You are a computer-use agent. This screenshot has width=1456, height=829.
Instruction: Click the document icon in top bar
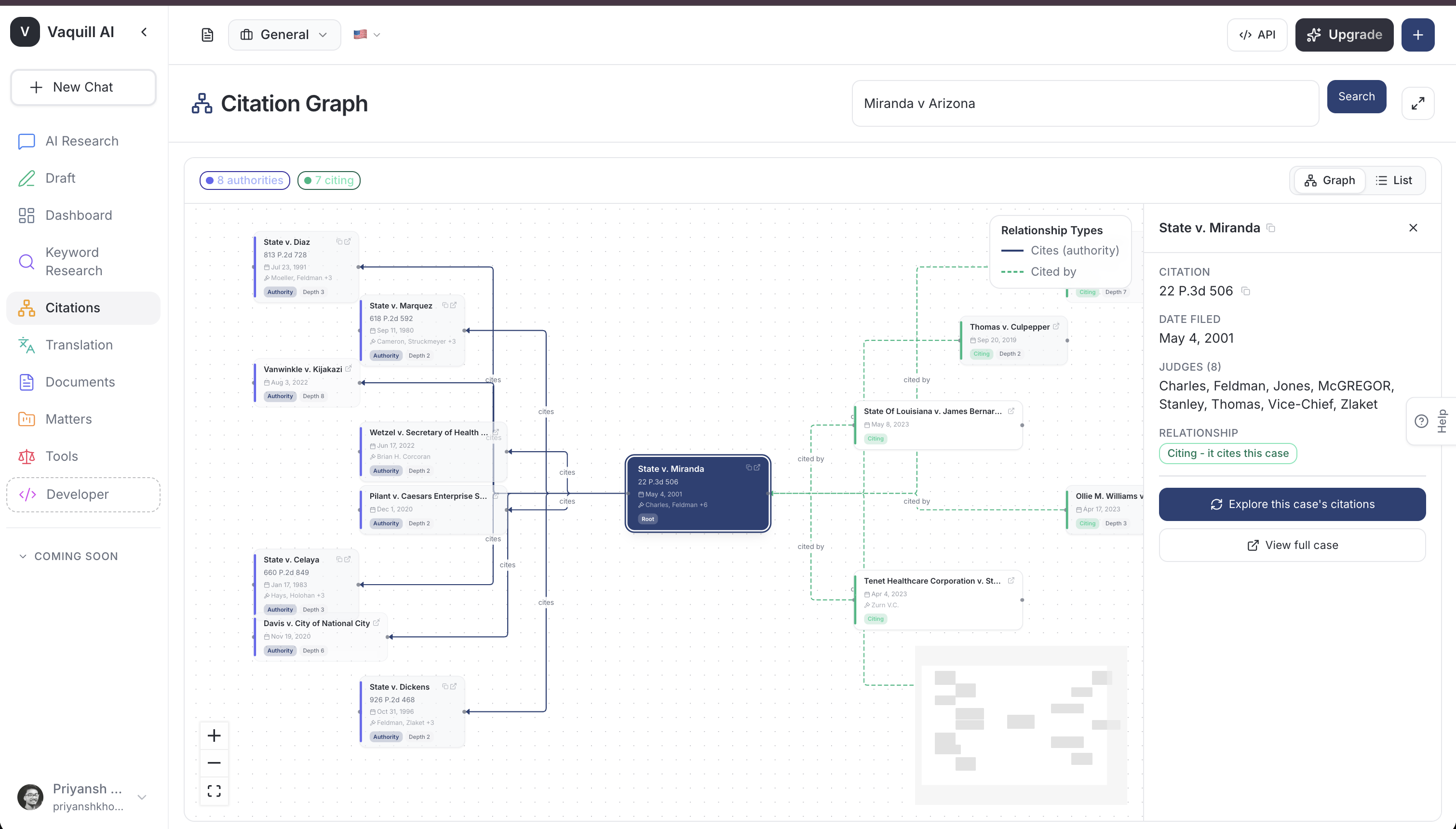207,35
